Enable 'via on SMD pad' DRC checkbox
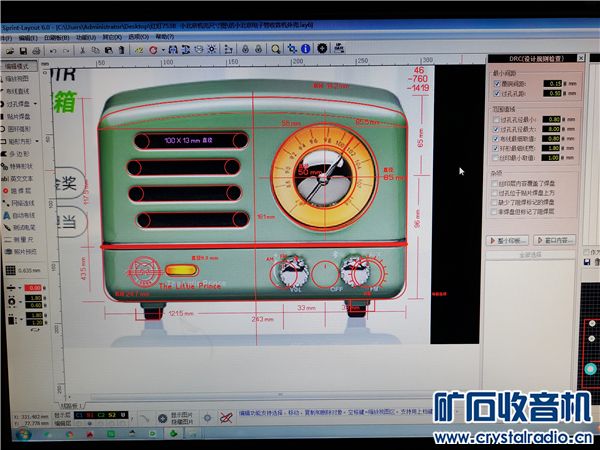Image resolution: width=600 pixels, height=450 pixels. [x=494, y=193]
